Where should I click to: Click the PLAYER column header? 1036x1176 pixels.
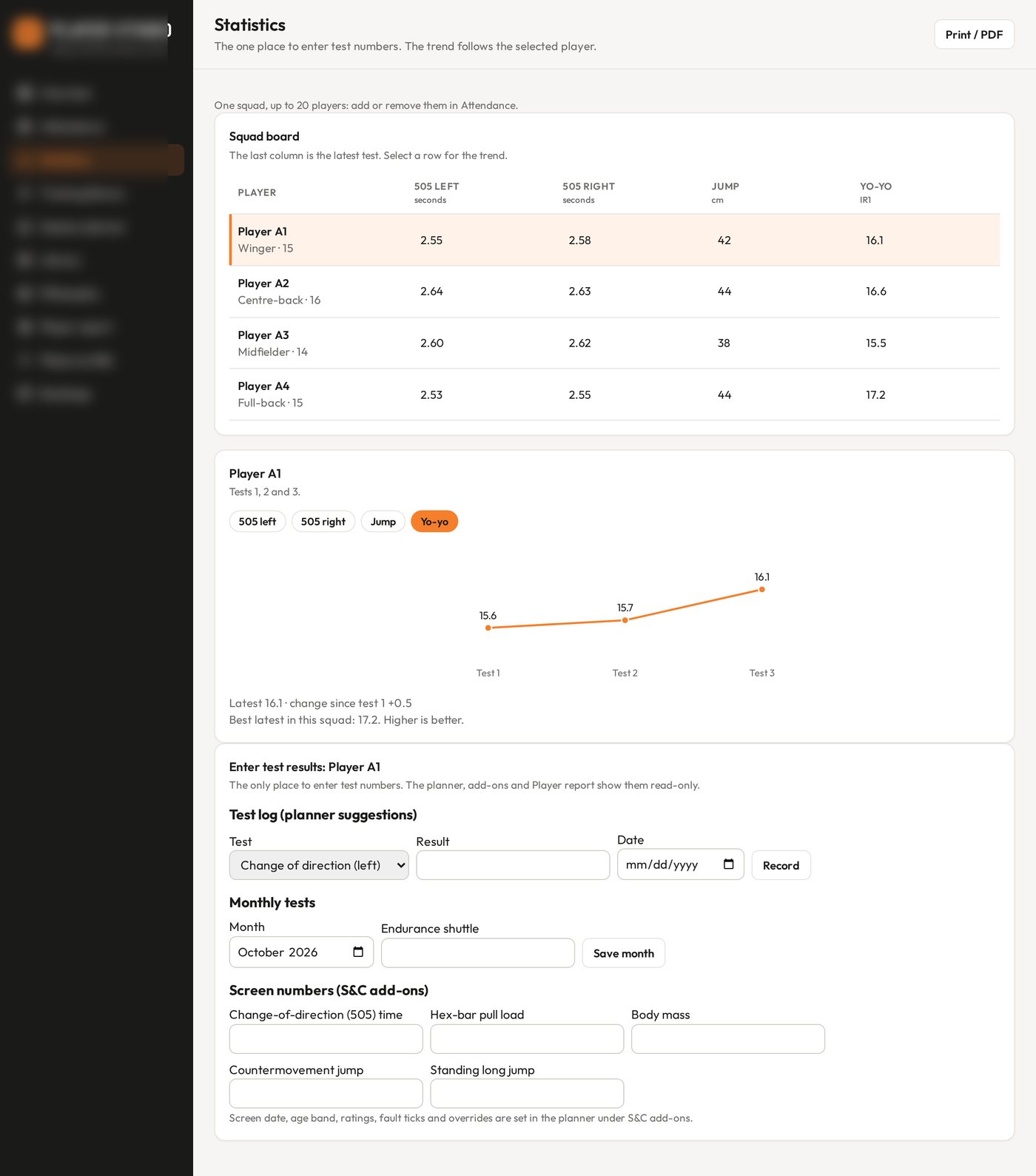[x=257, y=192]
